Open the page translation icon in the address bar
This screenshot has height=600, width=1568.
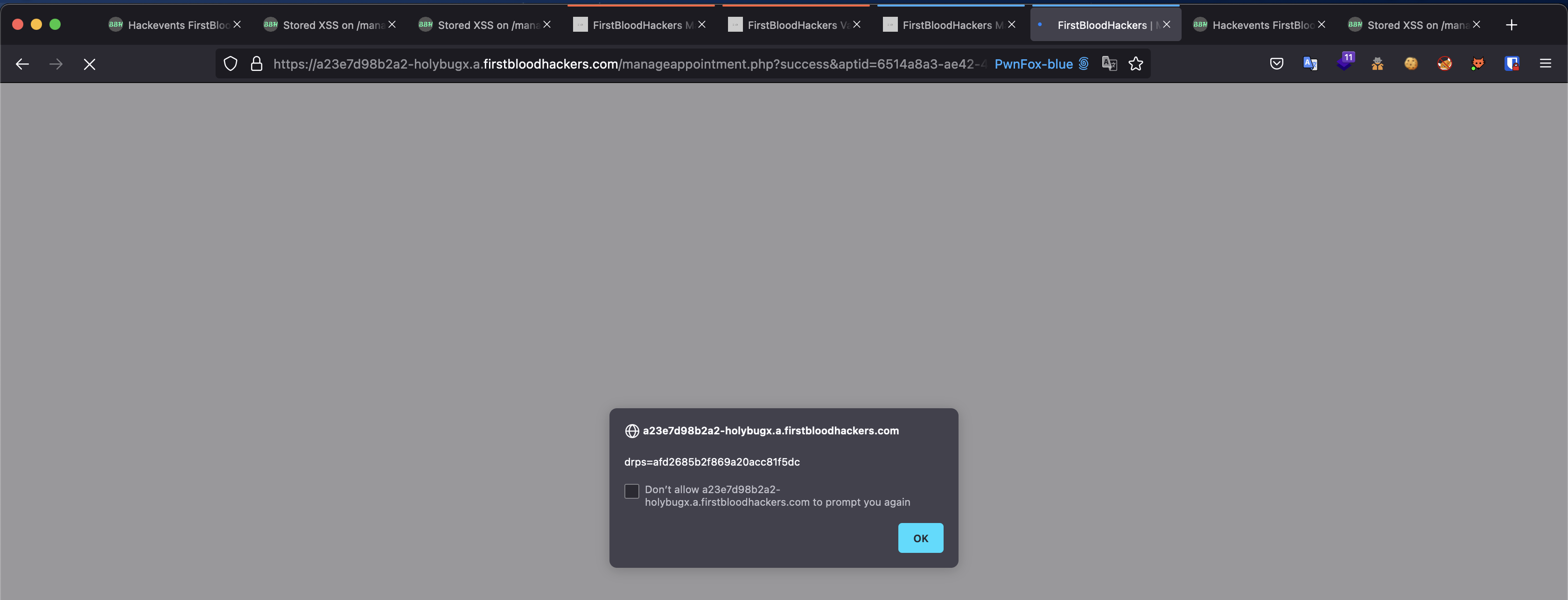coord(1109,63)
